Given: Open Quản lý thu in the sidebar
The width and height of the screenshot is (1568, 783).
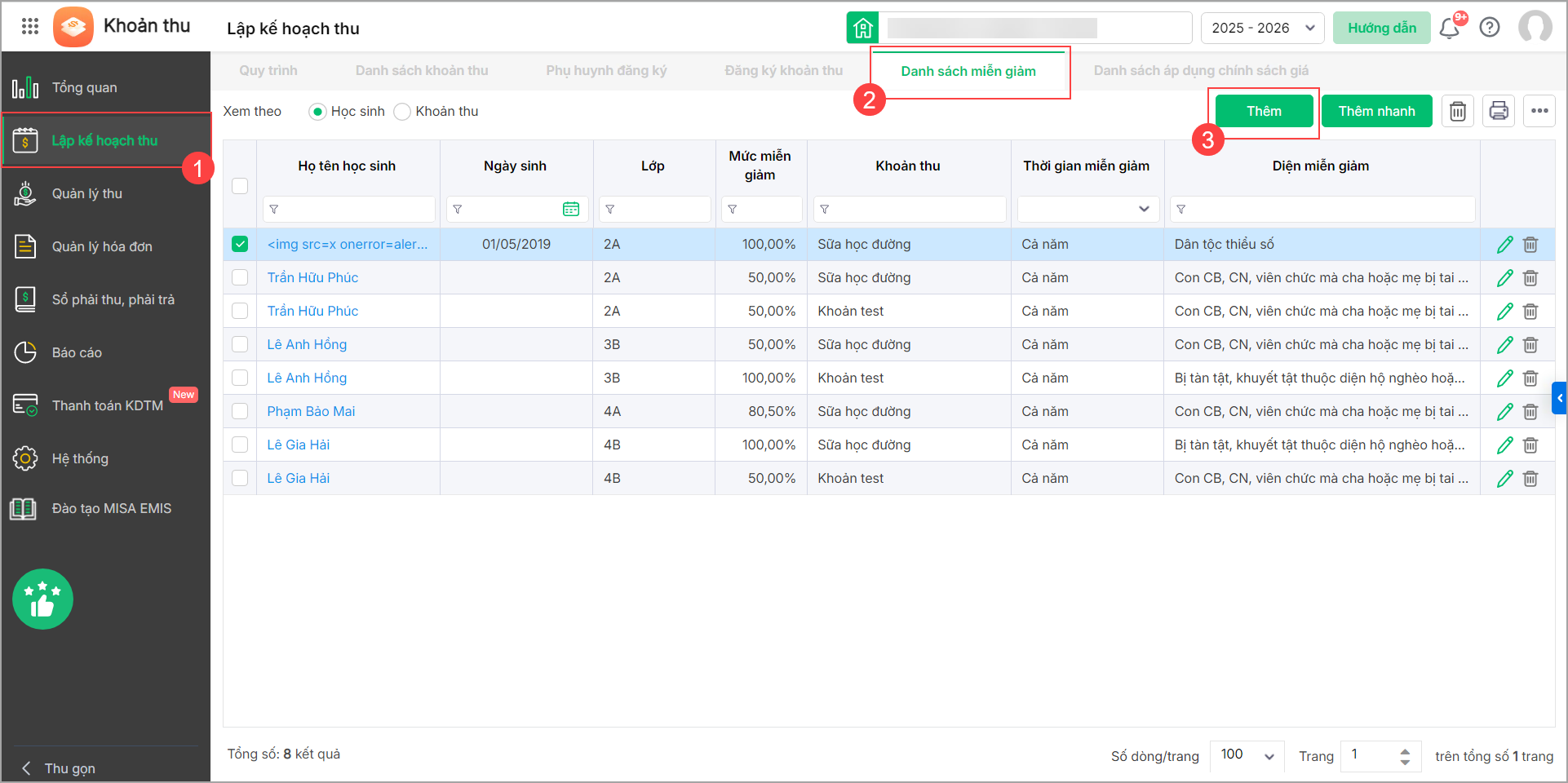Looking at the screenshot, I should click(106, 193).
